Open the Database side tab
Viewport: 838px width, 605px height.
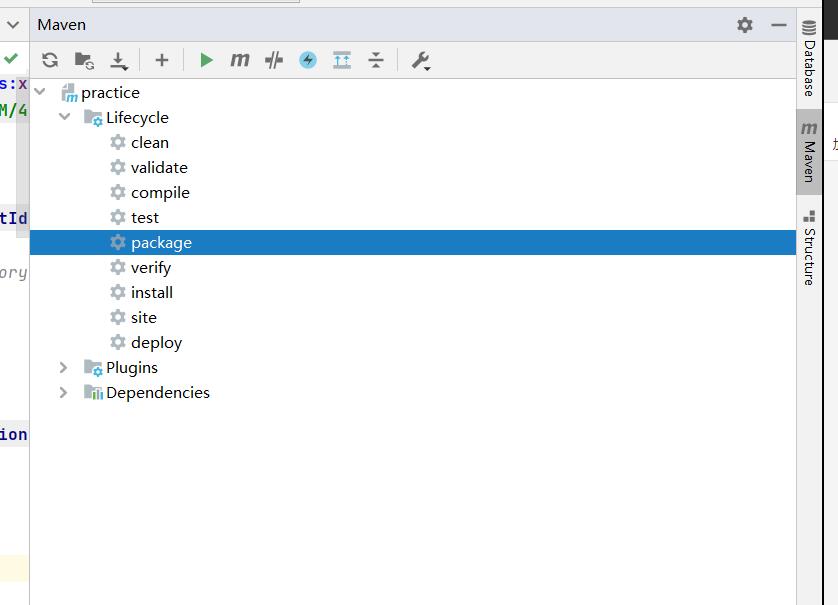click(809, 58)
